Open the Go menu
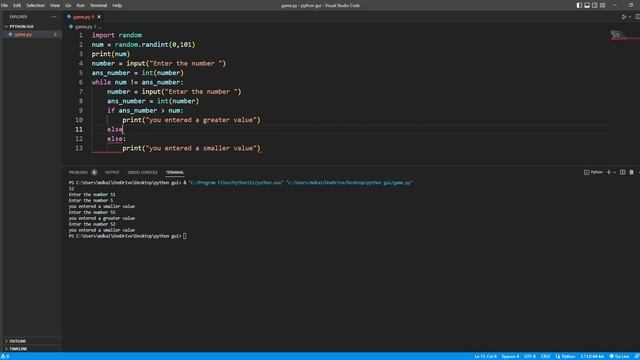The height and width of the screenshot is (360, 640). point(68,5)
